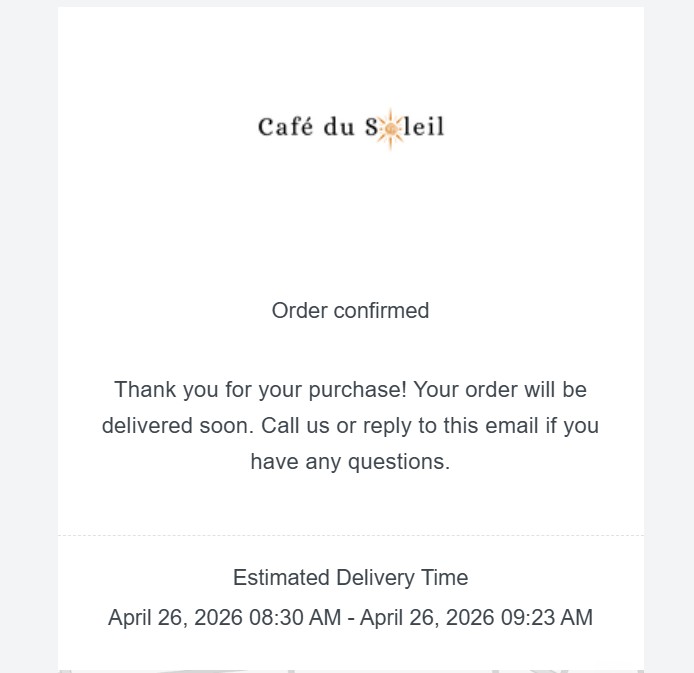Click the "Order confirmed" heading

(350, 310)
